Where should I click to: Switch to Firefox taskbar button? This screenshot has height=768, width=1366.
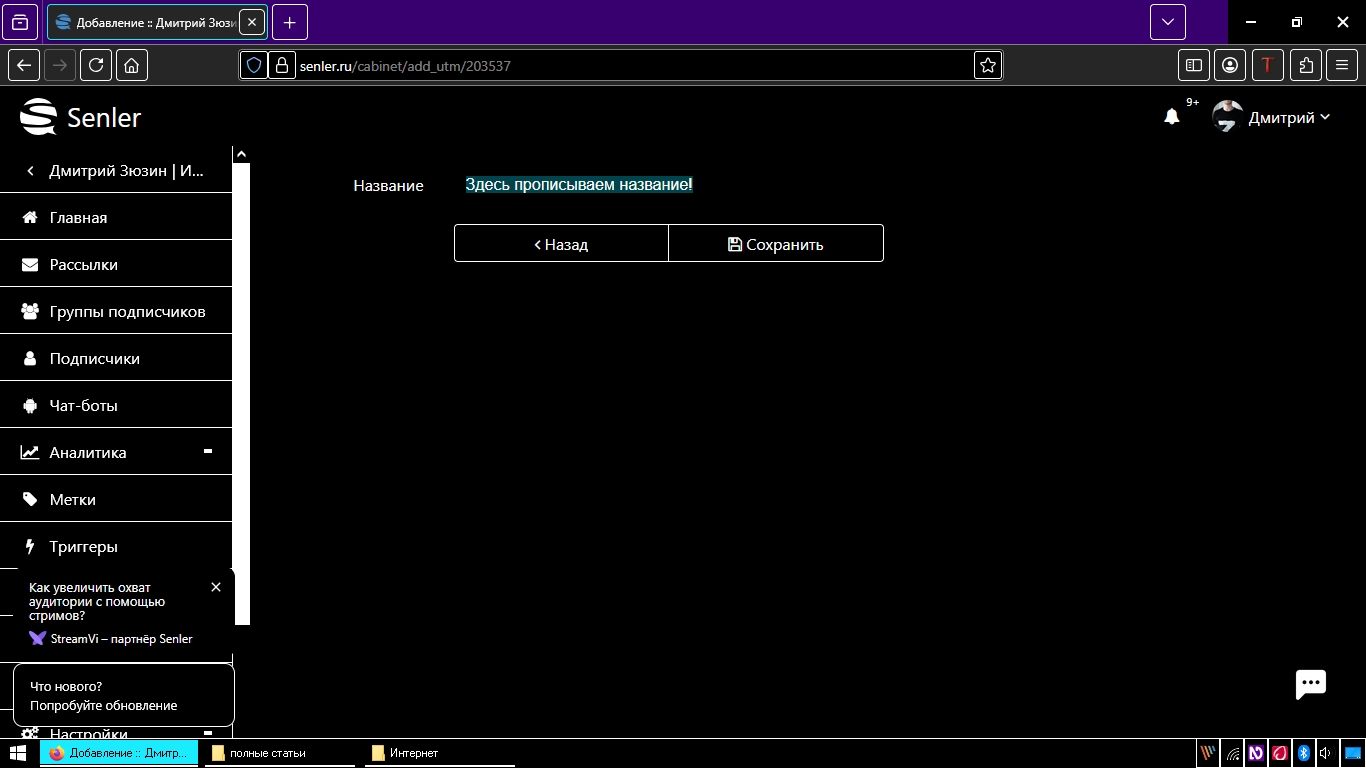119,753
